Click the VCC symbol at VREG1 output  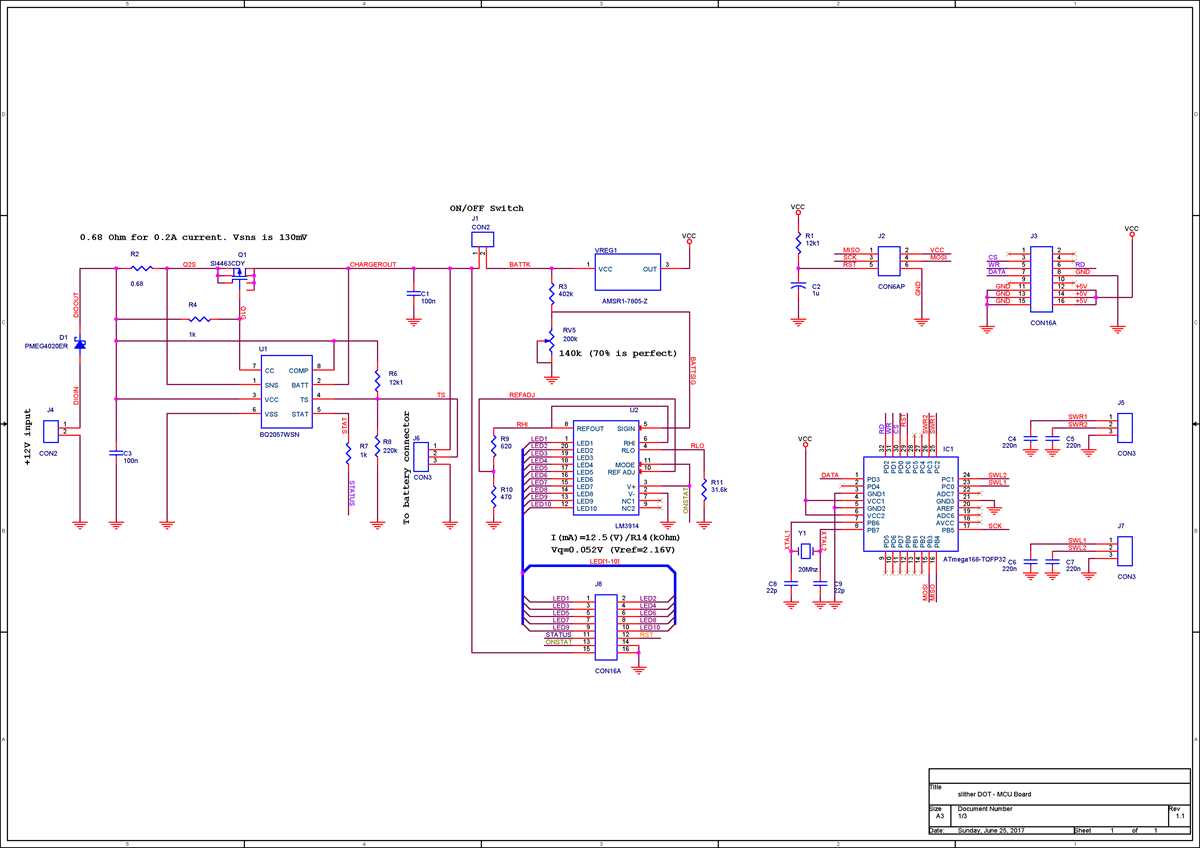(689, 238)
